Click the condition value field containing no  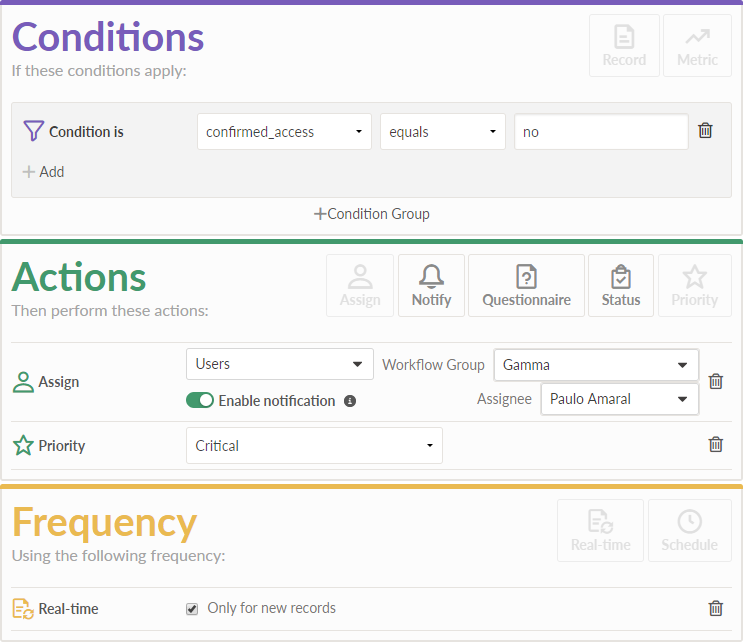(x=600, y=132)
